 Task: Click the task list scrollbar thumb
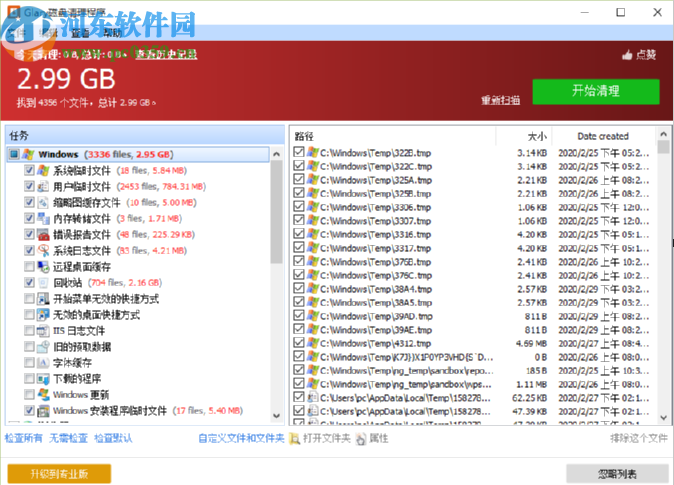pyautogui.click(x=276, y=212)
